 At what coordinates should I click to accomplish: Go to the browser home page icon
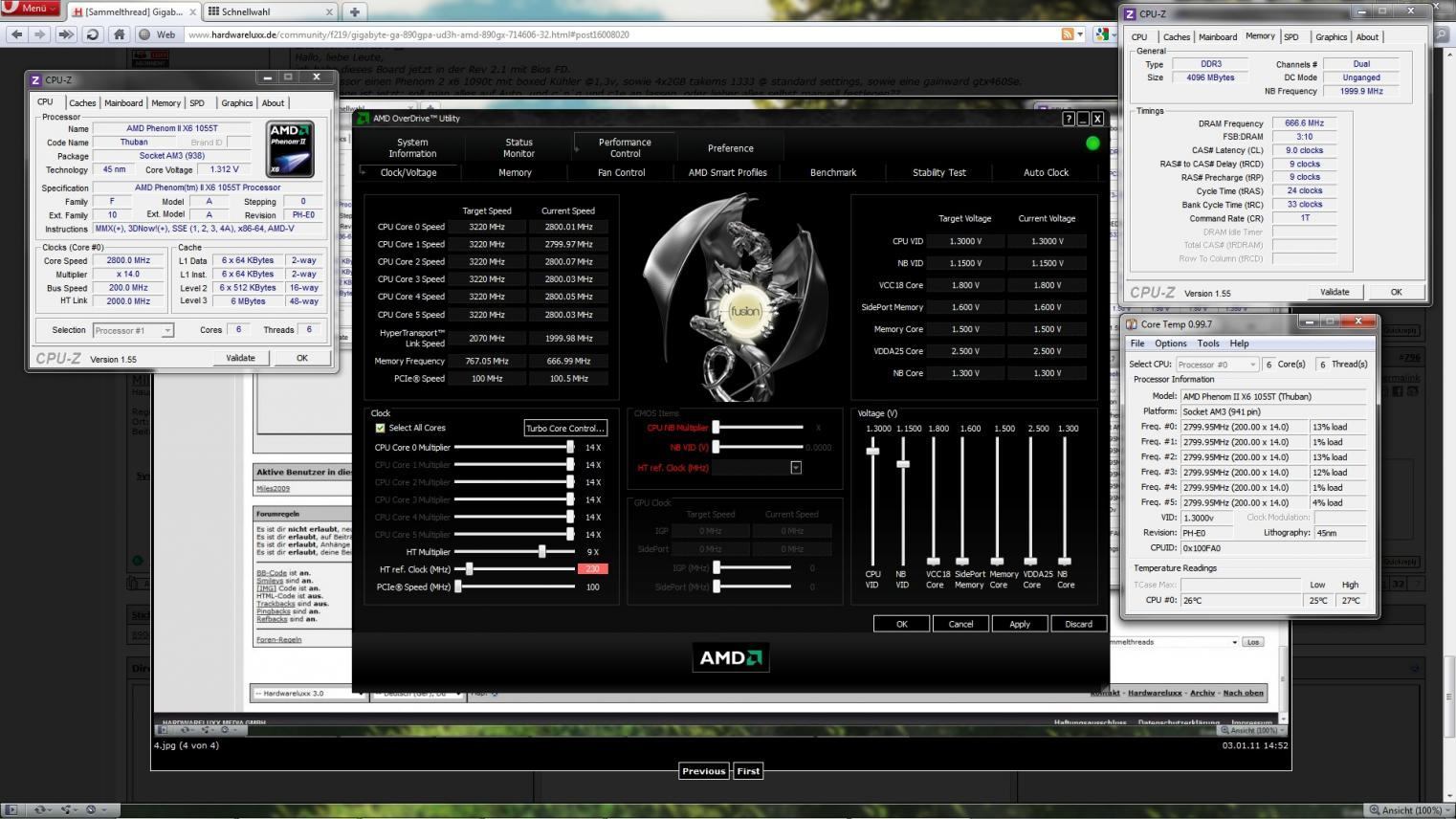coord(119,34)
